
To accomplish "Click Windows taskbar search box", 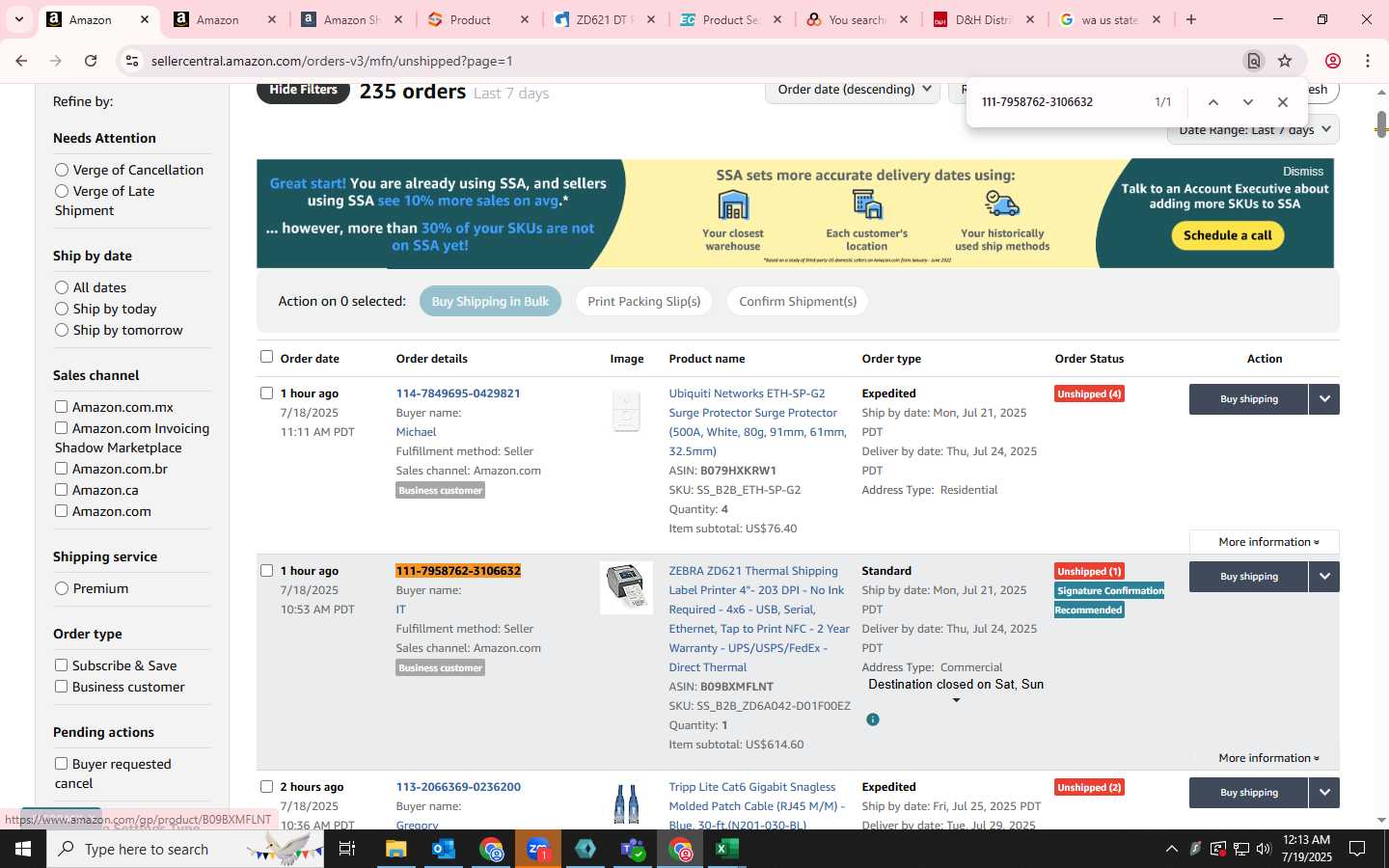I will pyautogui.click(x=183, y=849).
